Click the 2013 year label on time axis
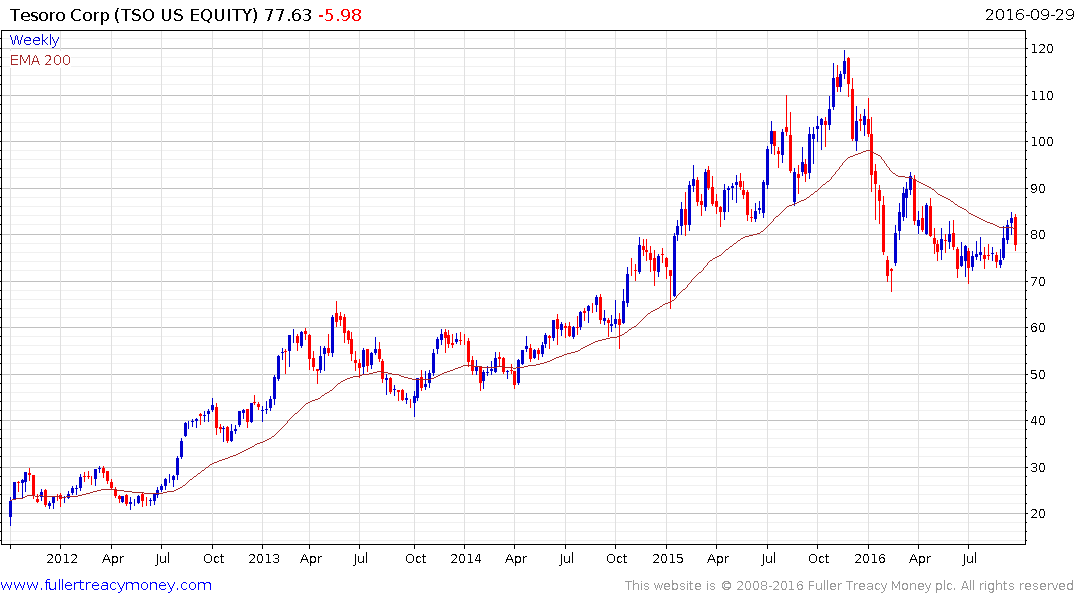 (264, 559)
